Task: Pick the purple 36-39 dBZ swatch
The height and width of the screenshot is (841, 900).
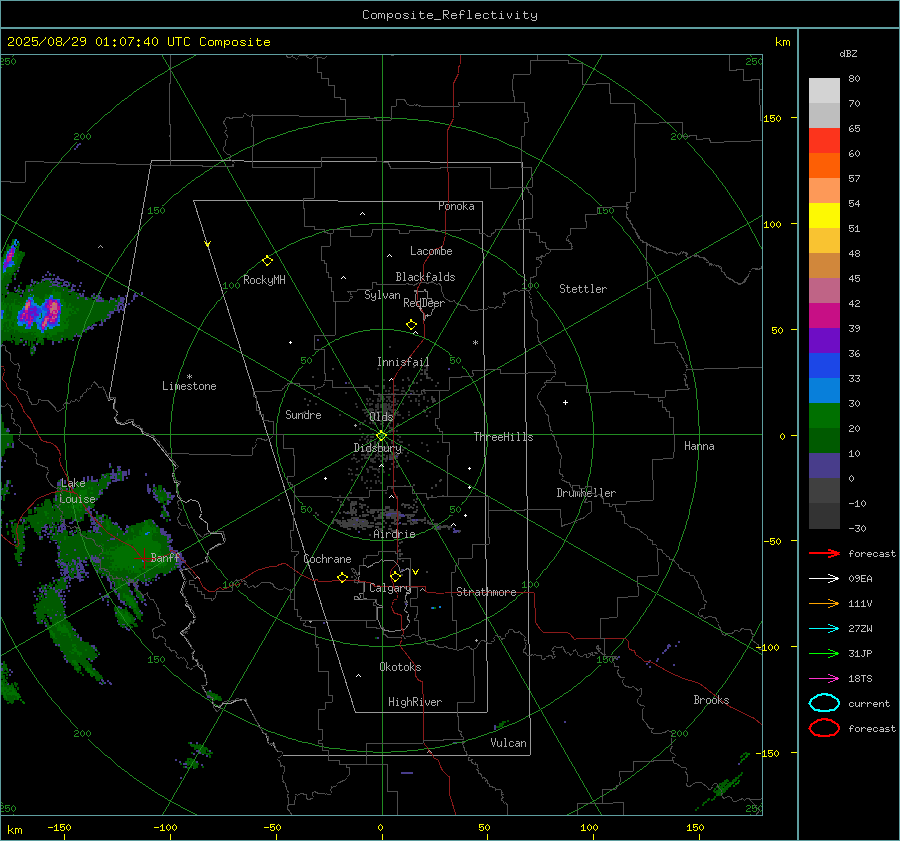Action: [824, 341]
